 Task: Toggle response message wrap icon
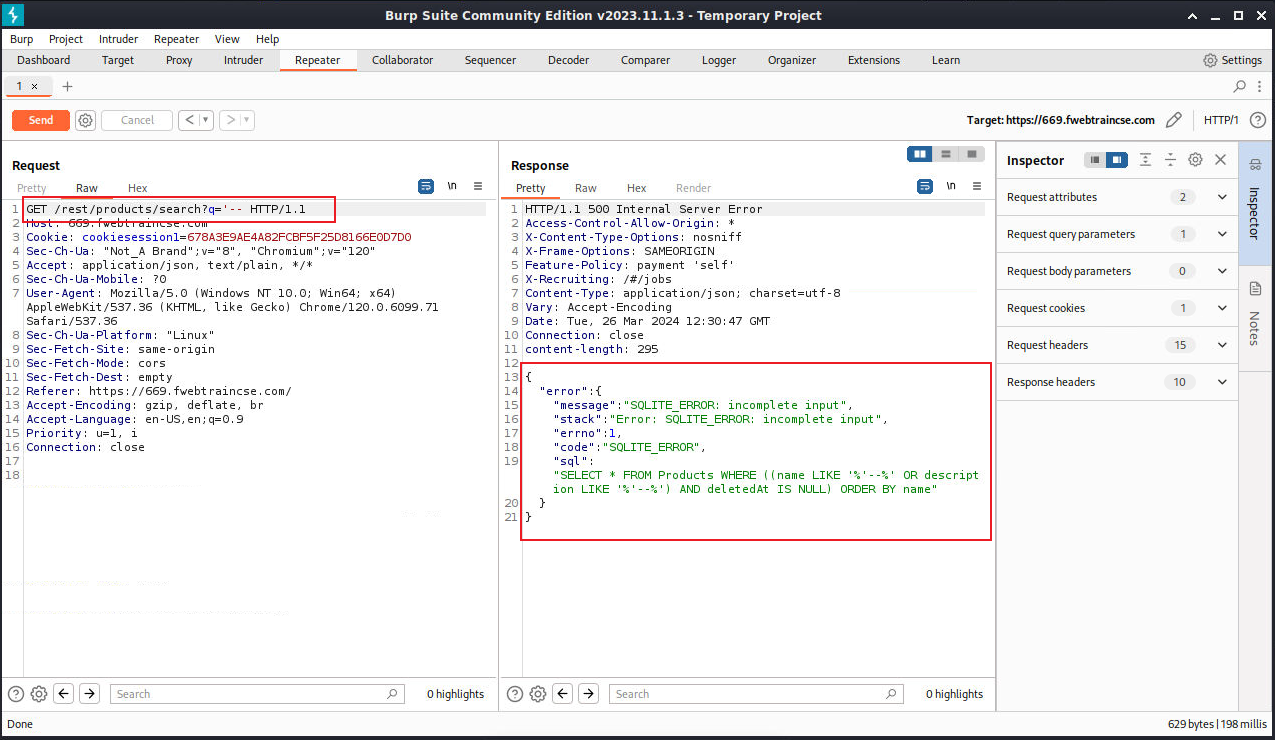tap(925, 186)
